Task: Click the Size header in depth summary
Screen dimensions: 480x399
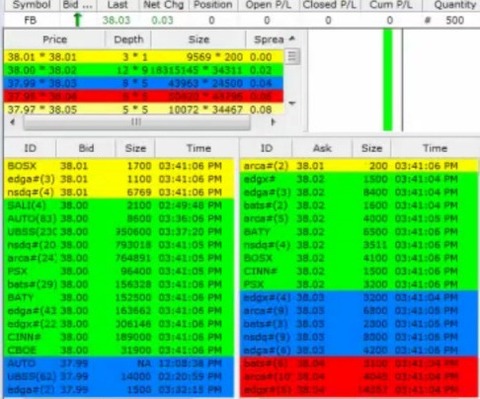Action: 199,39
